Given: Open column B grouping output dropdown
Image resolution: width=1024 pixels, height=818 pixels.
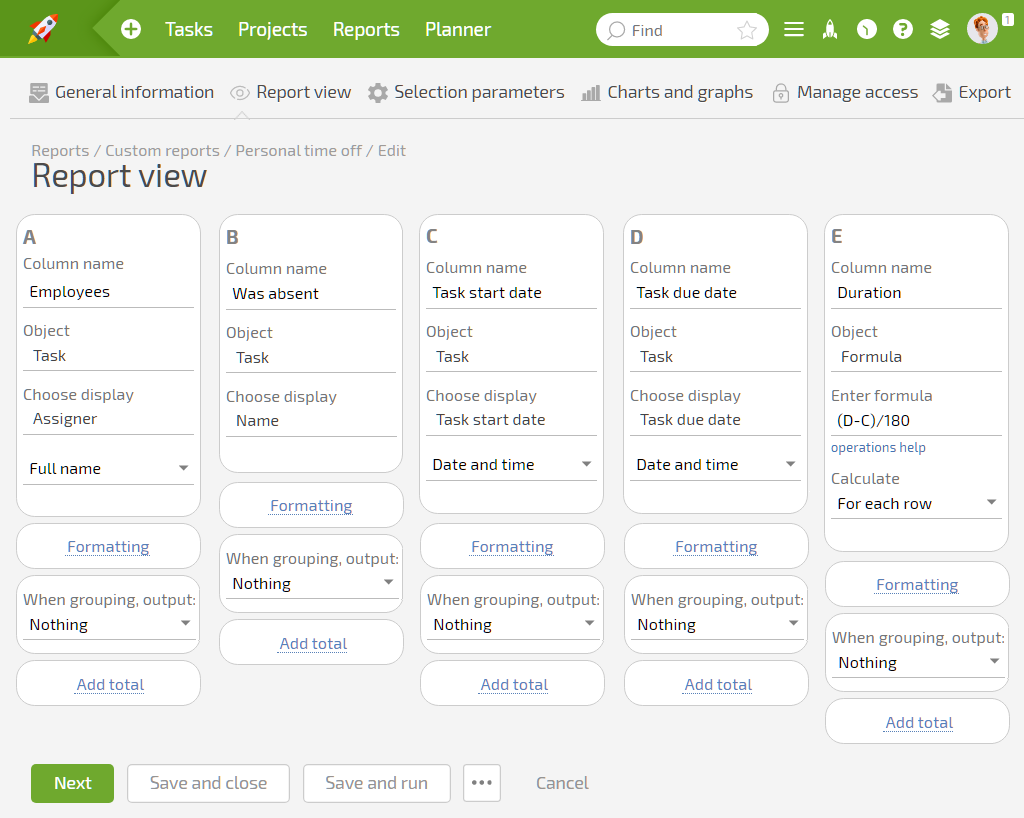Looking at the screenshot, I should [312, 584].
